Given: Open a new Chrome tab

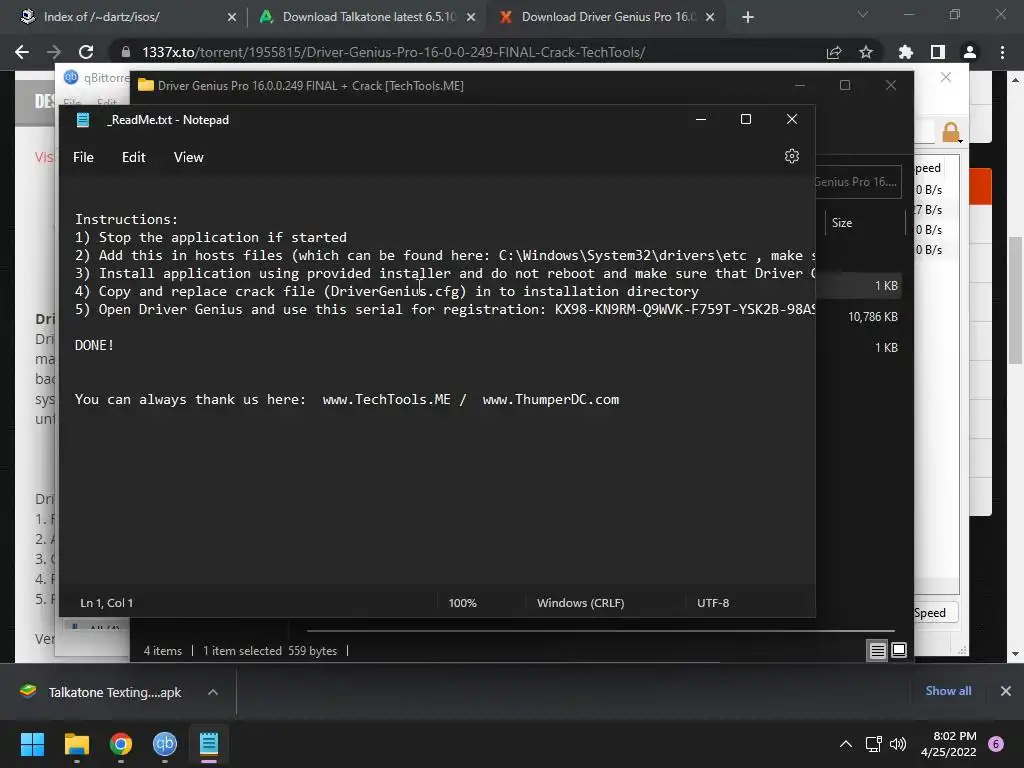Looking at the screenshot, I should tap(748, 18).
